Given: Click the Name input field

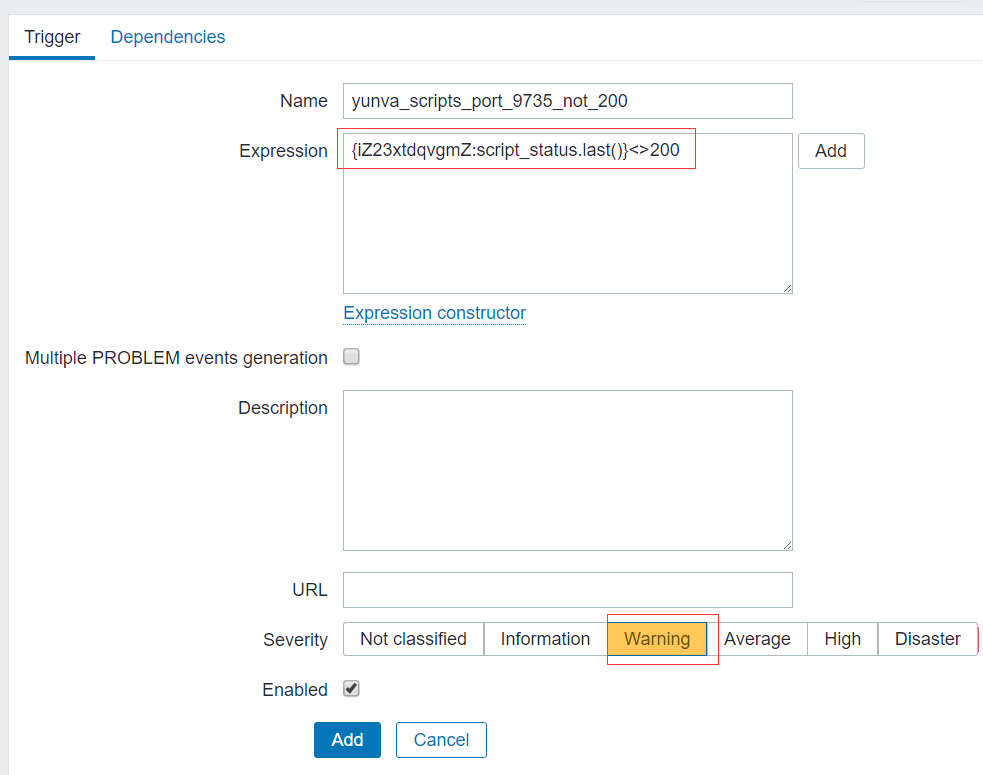Looking at the screenshot, I should point(567,101).
